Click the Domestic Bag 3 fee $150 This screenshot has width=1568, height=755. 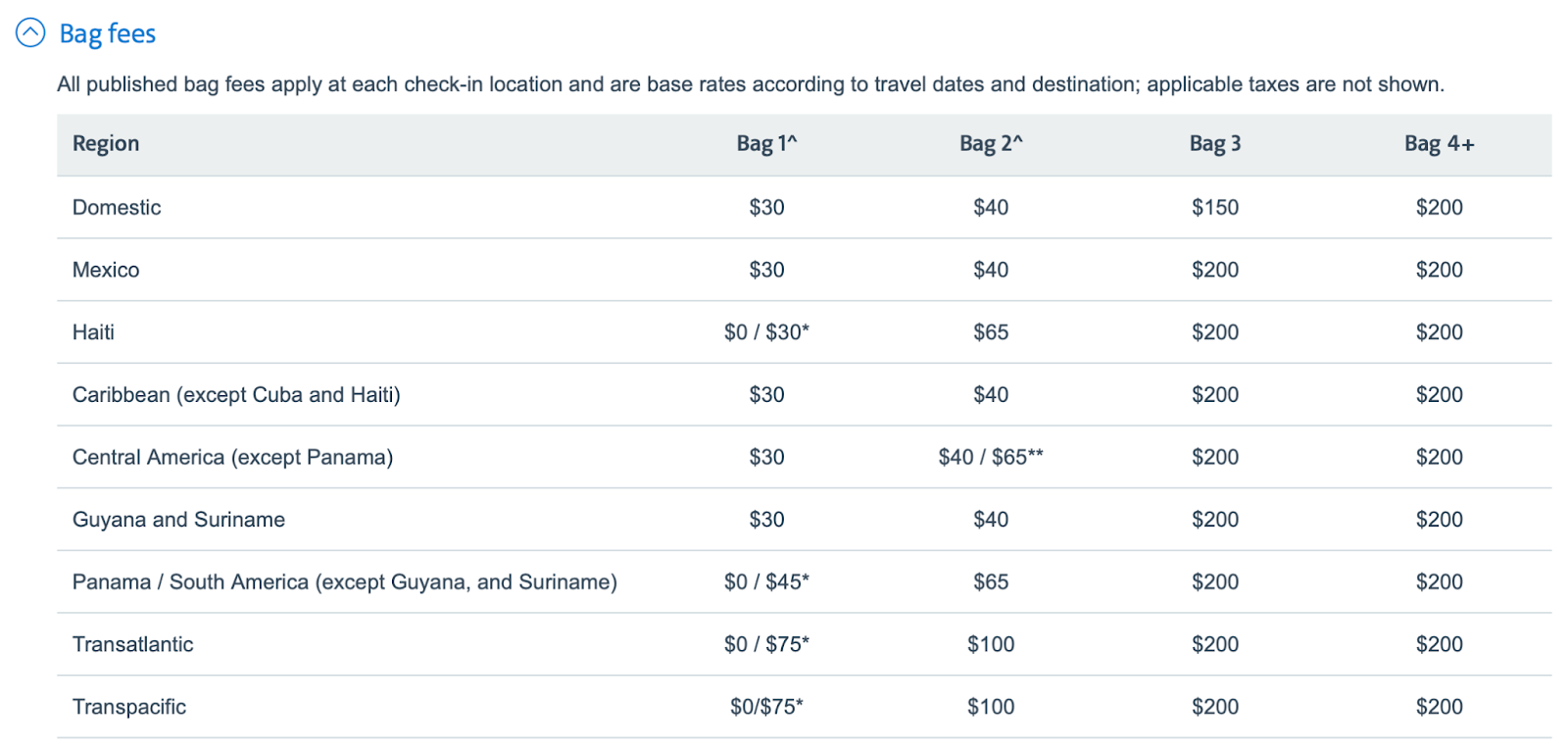pyautogui.click(x=1214, y=208)
